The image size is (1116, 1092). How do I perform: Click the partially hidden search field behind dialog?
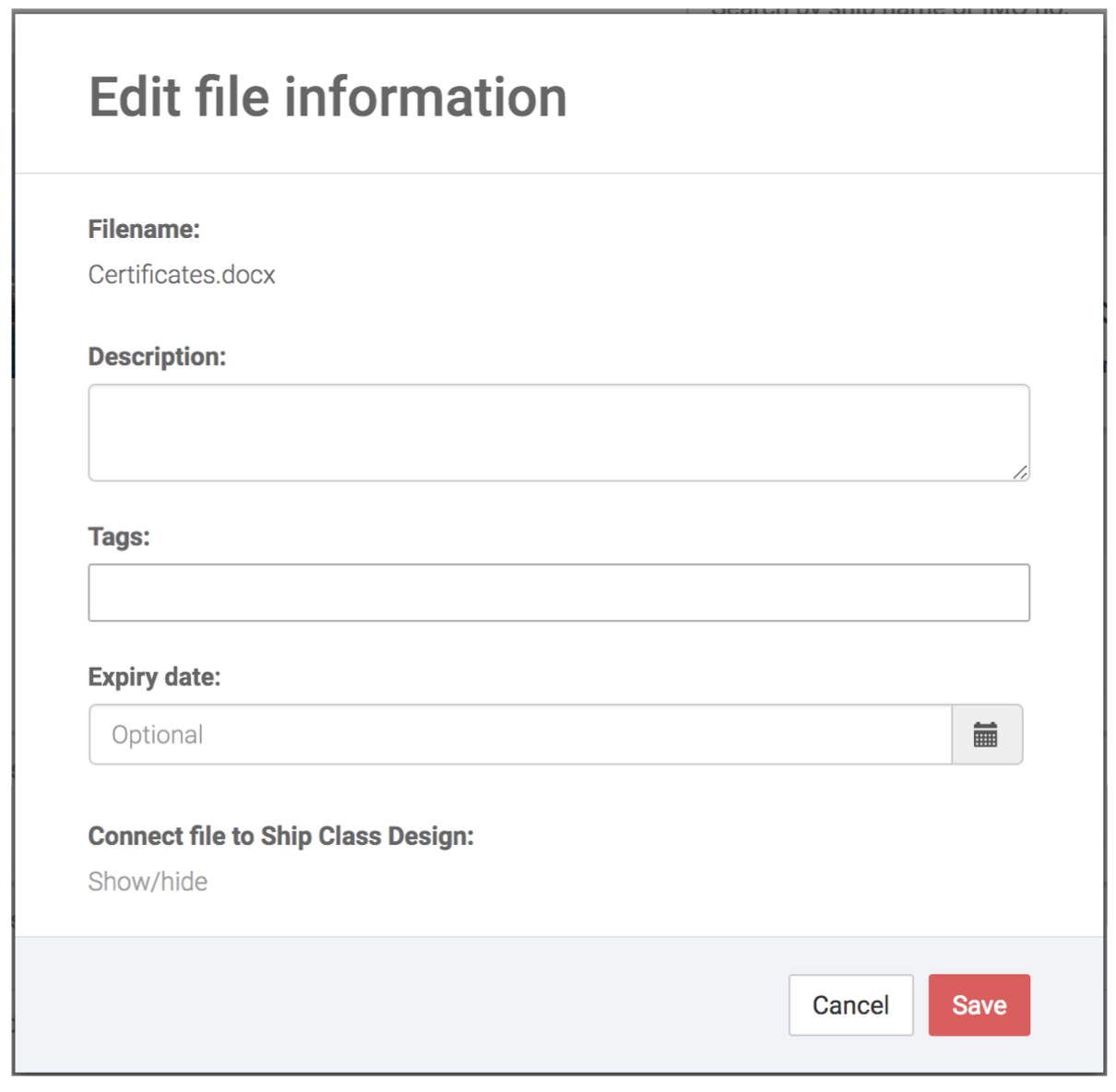tap(890, 7)
